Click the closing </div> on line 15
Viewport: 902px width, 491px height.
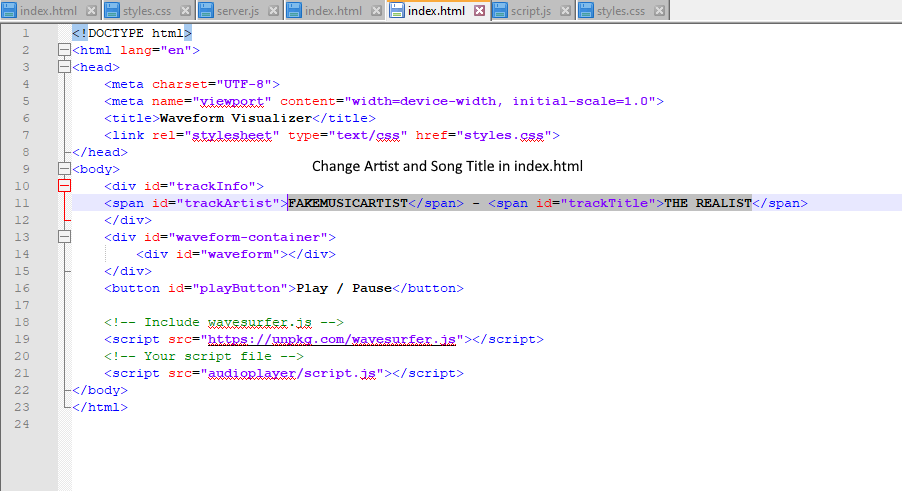(x=128, y=271)
